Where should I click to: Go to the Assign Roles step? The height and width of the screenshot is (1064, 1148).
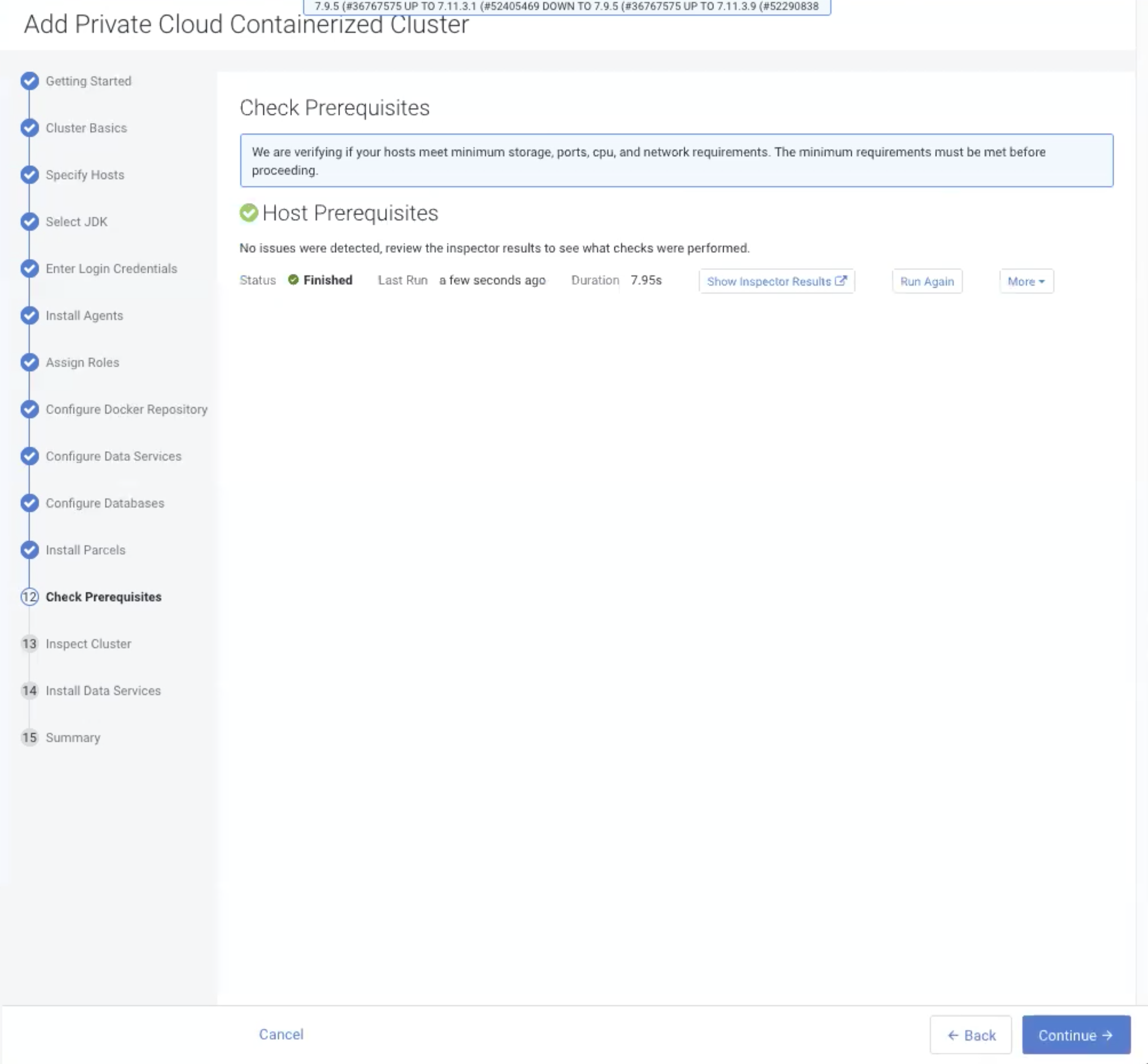(x=82, y=362)
